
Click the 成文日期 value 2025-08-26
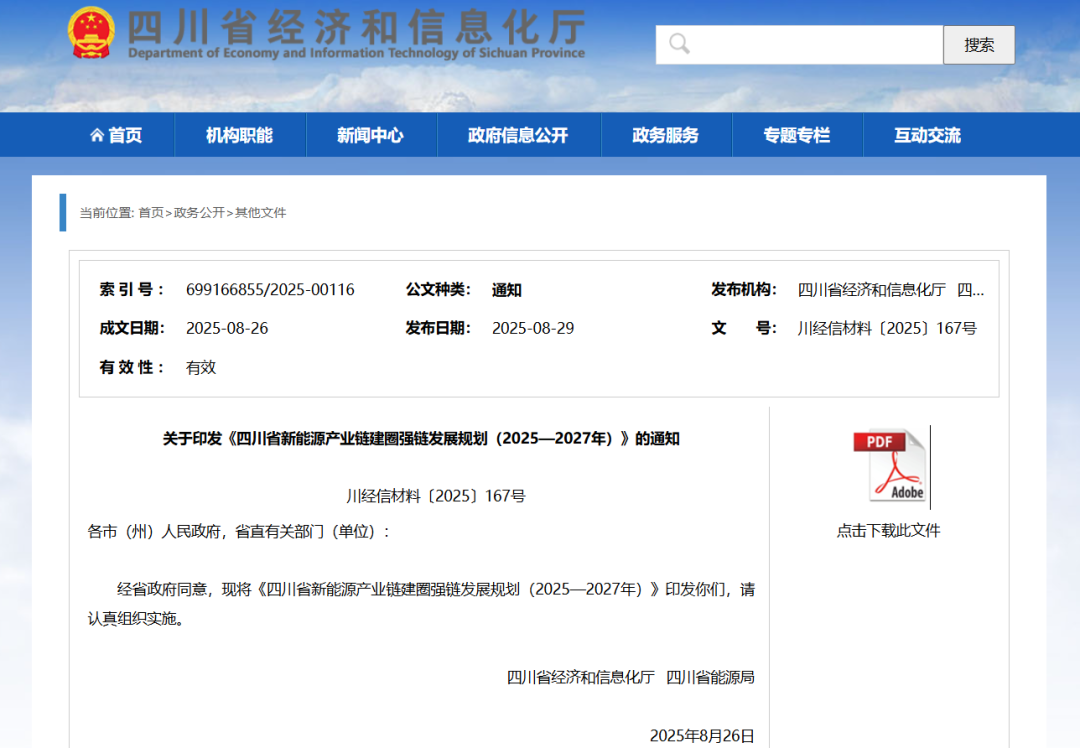tap(227, 329)
